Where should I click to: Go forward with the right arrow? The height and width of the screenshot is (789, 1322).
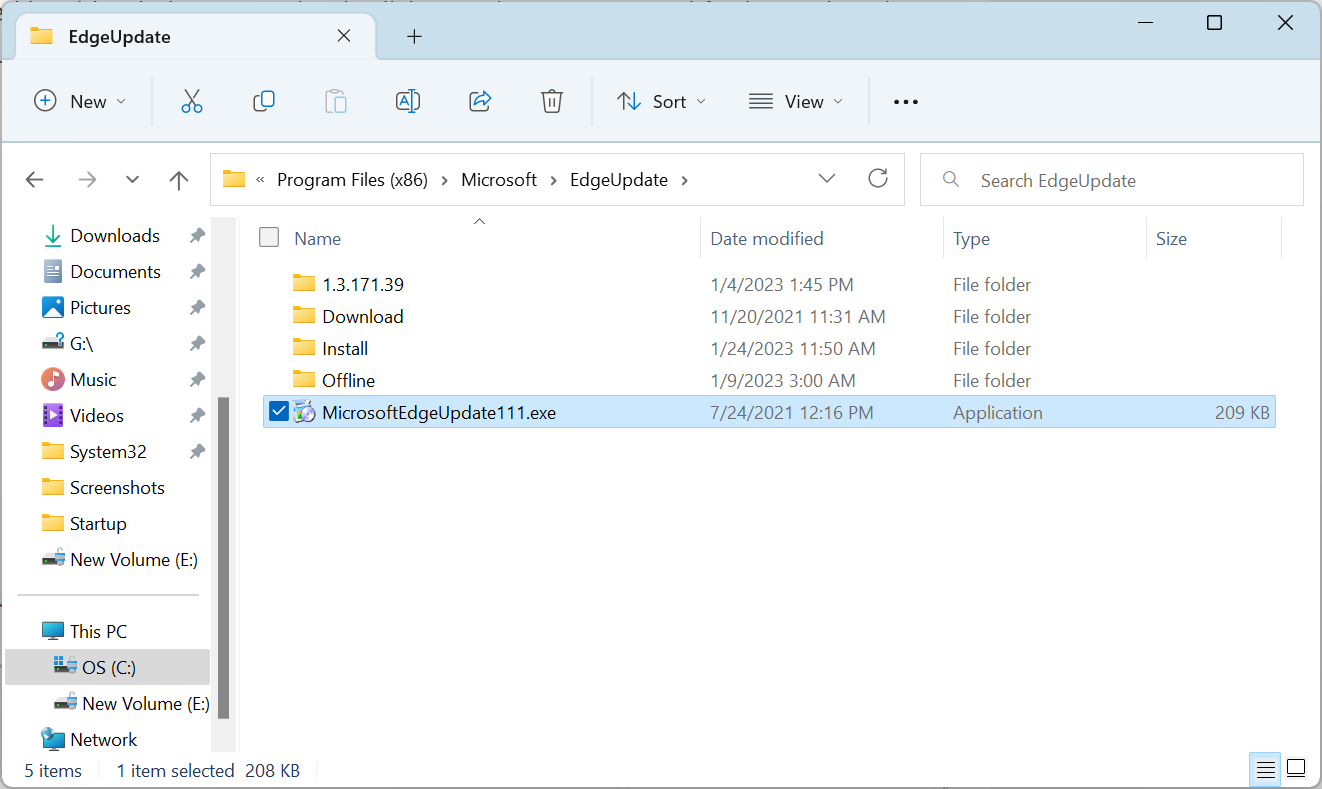[x=87, y=180]
